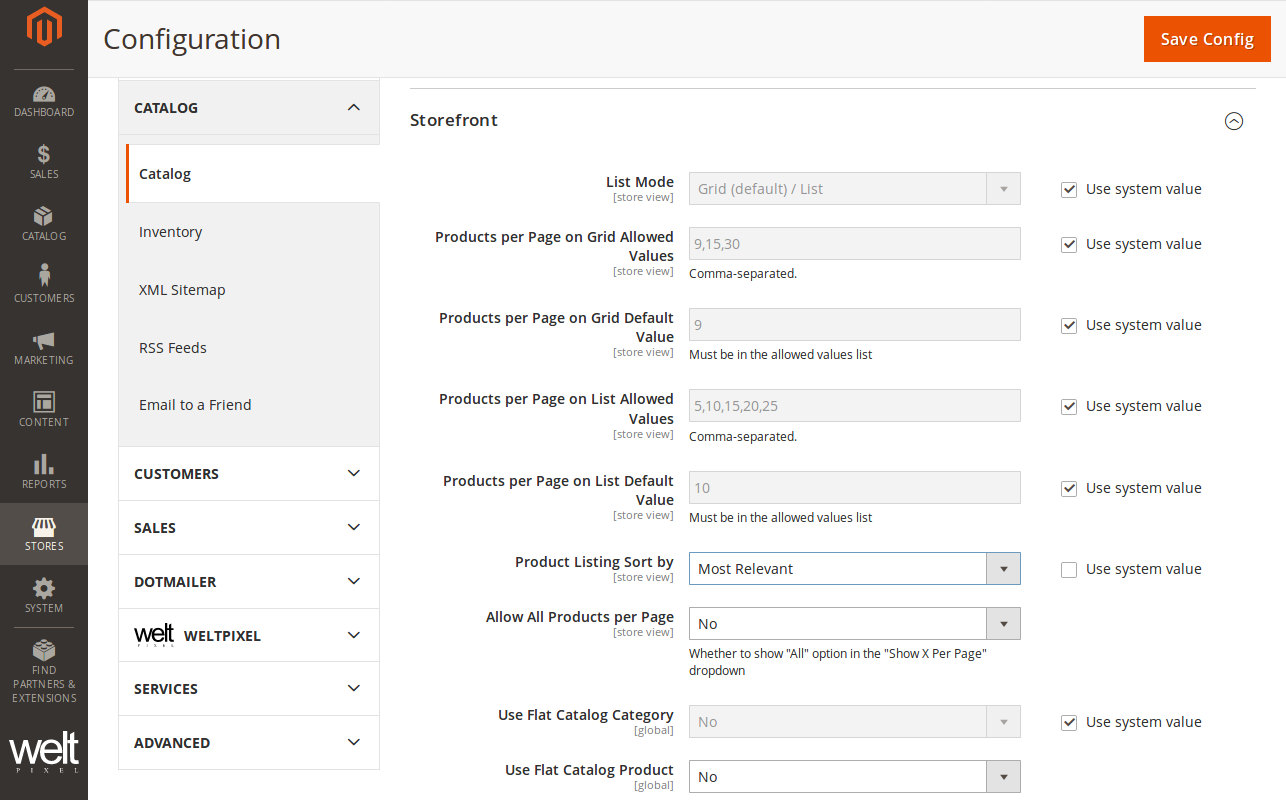Click the Save Config button
Screen dimensions: 1286x800
point(1206,39)
